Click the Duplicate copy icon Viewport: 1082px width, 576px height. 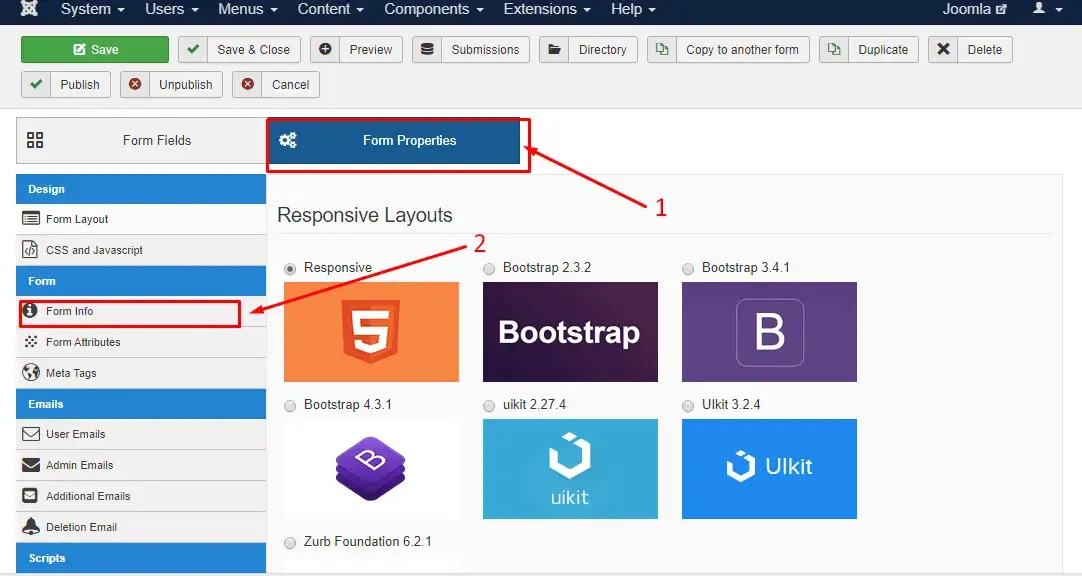pyautogui.click(x=834, y=49)
